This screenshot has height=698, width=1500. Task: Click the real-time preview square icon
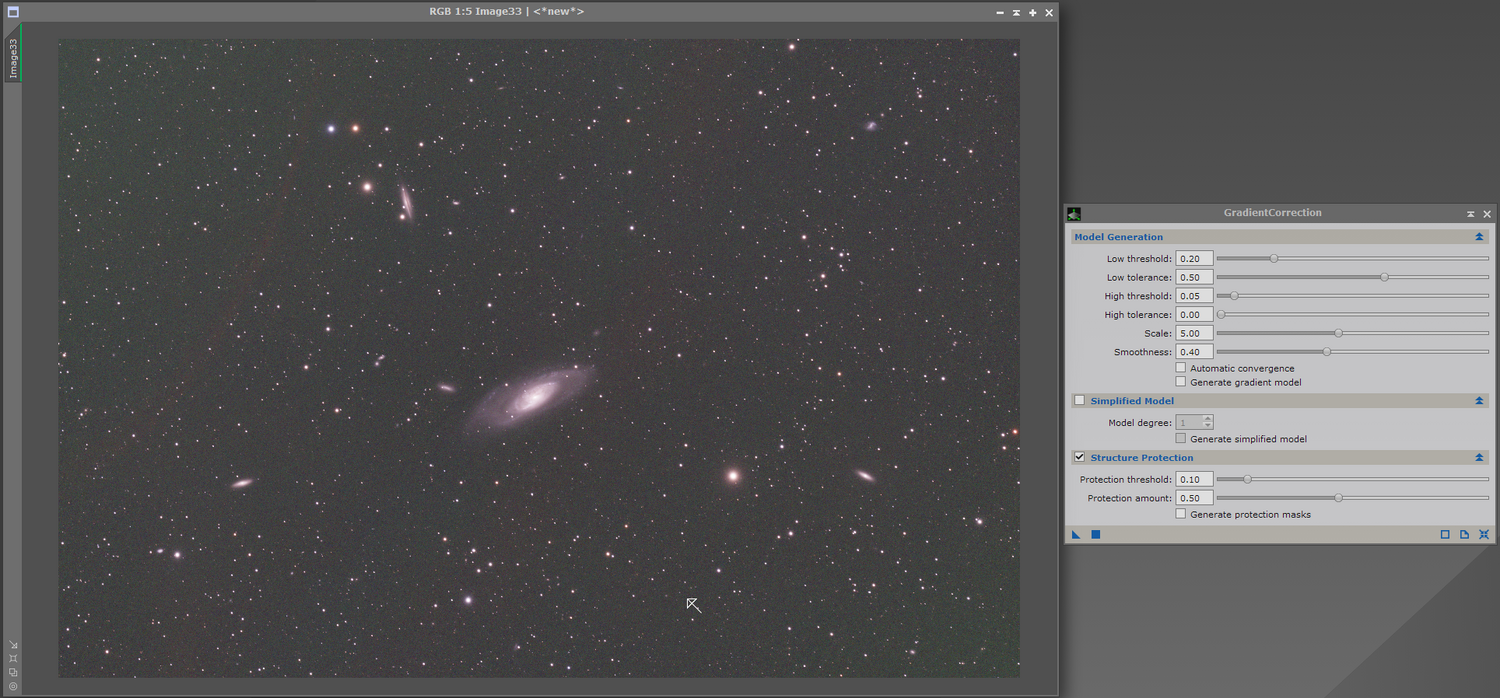1445,535
